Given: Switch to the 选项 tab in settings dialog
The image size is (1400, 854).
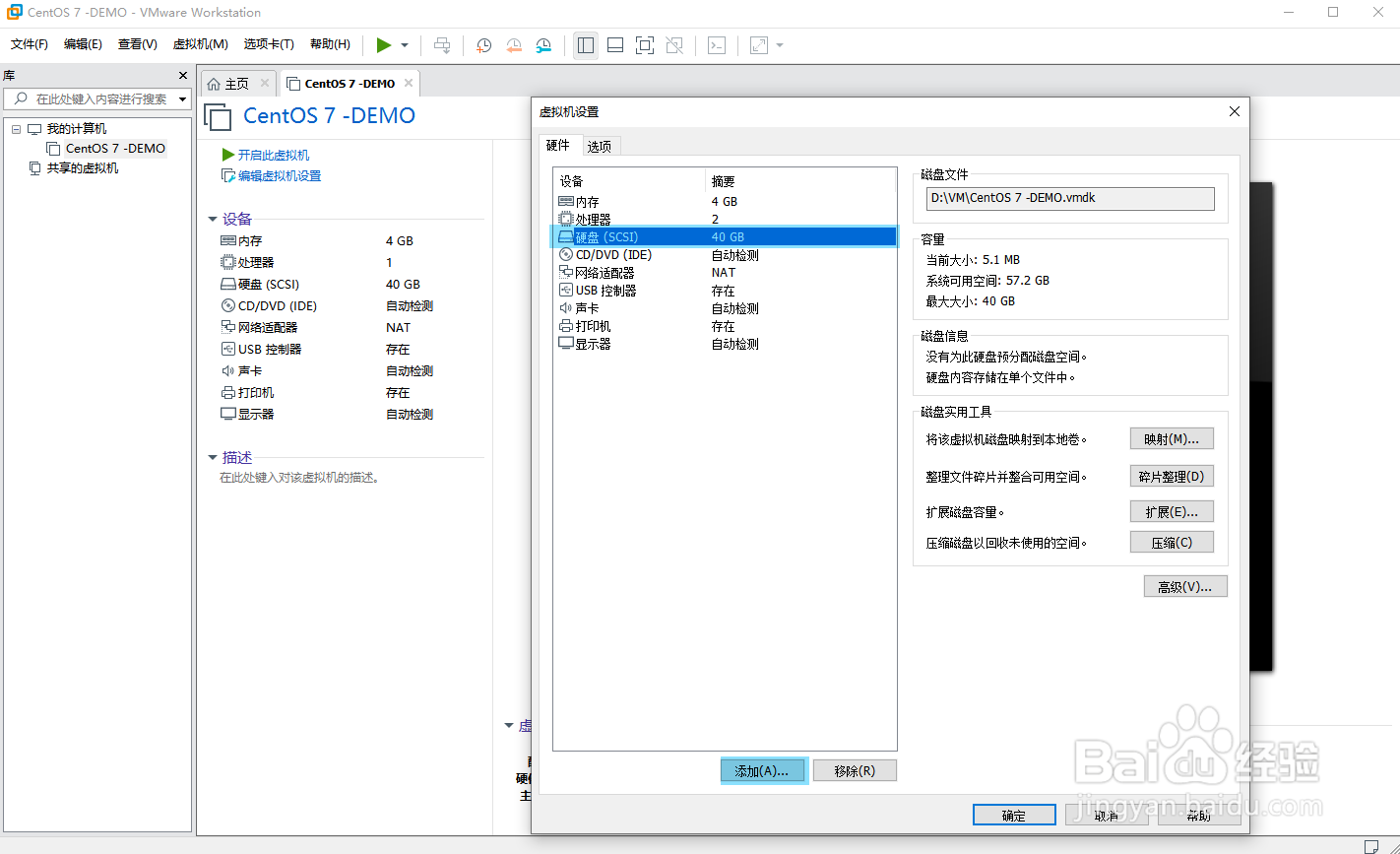Looking at the screenshot, I should click(x=600, y=147).
